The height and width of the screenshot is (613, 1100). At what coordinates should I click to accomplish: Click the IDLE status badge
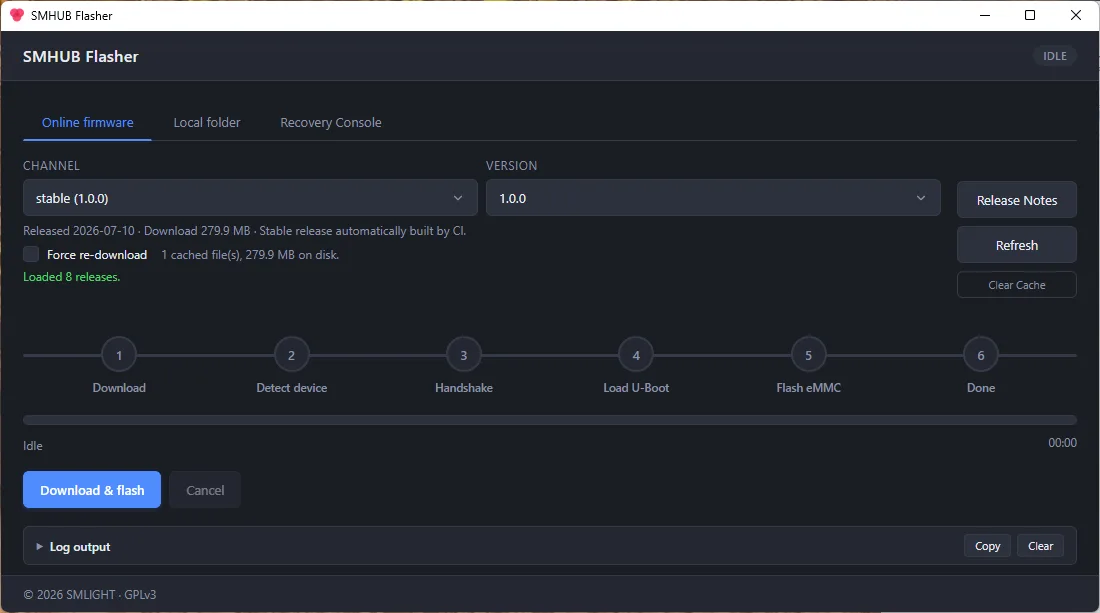tap(1054, 56)
